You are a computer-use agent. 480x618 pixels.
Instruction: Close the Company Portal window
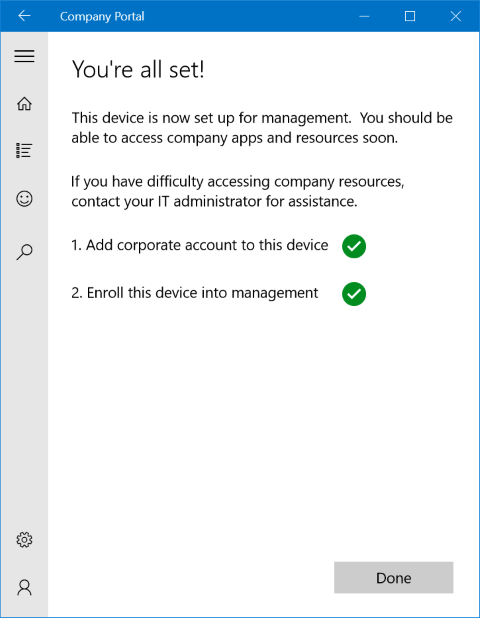click(456, 16)
